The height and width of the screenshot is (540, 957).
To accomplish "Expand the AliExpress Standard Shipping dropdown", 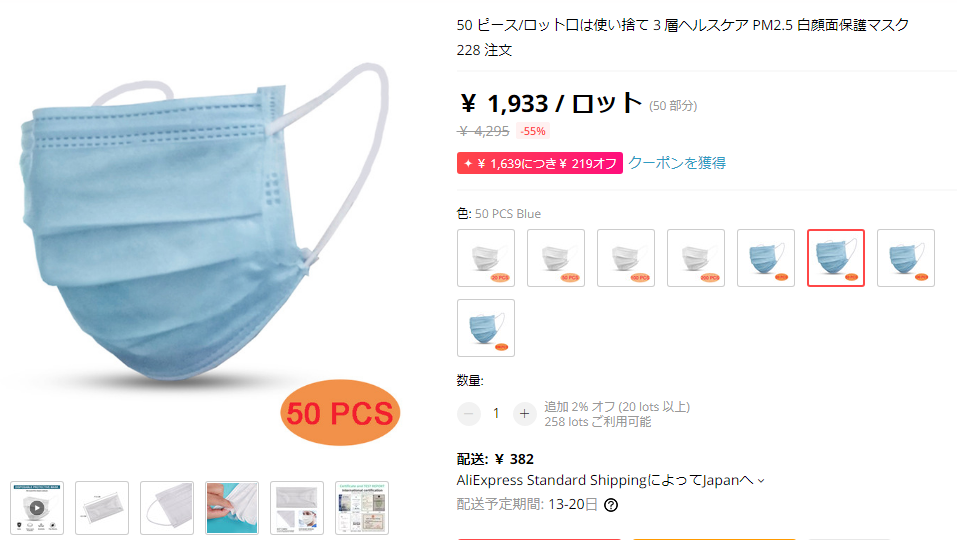I will pos(610,480).
